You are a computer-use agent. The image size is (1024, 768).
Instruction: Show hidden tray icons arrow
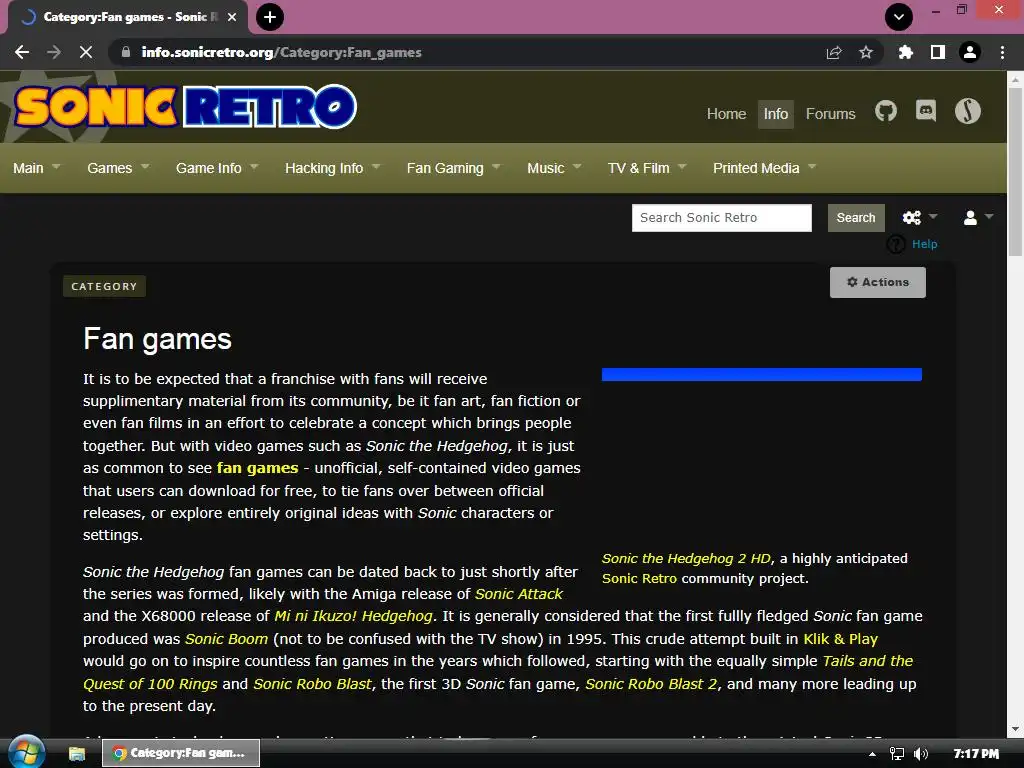(872, 754)
